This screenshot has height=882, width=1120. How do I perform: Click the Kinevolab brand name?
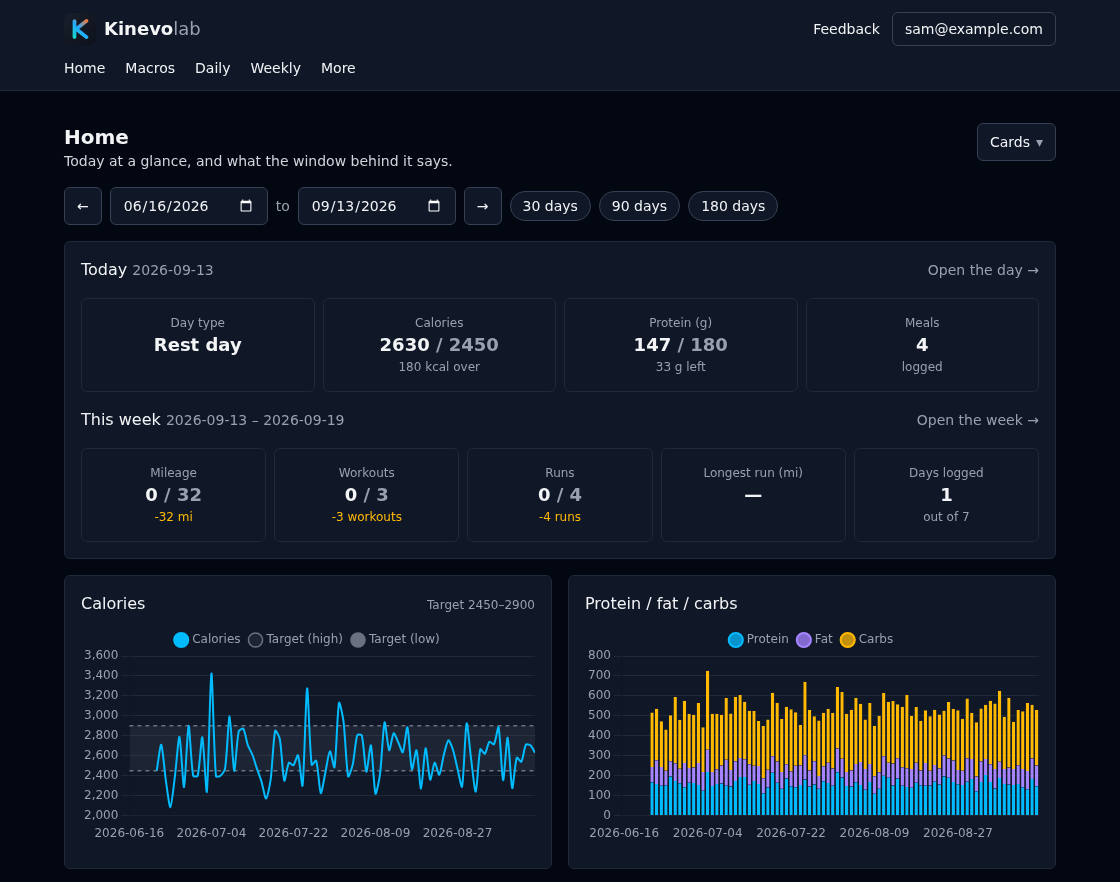coord(152,29)
